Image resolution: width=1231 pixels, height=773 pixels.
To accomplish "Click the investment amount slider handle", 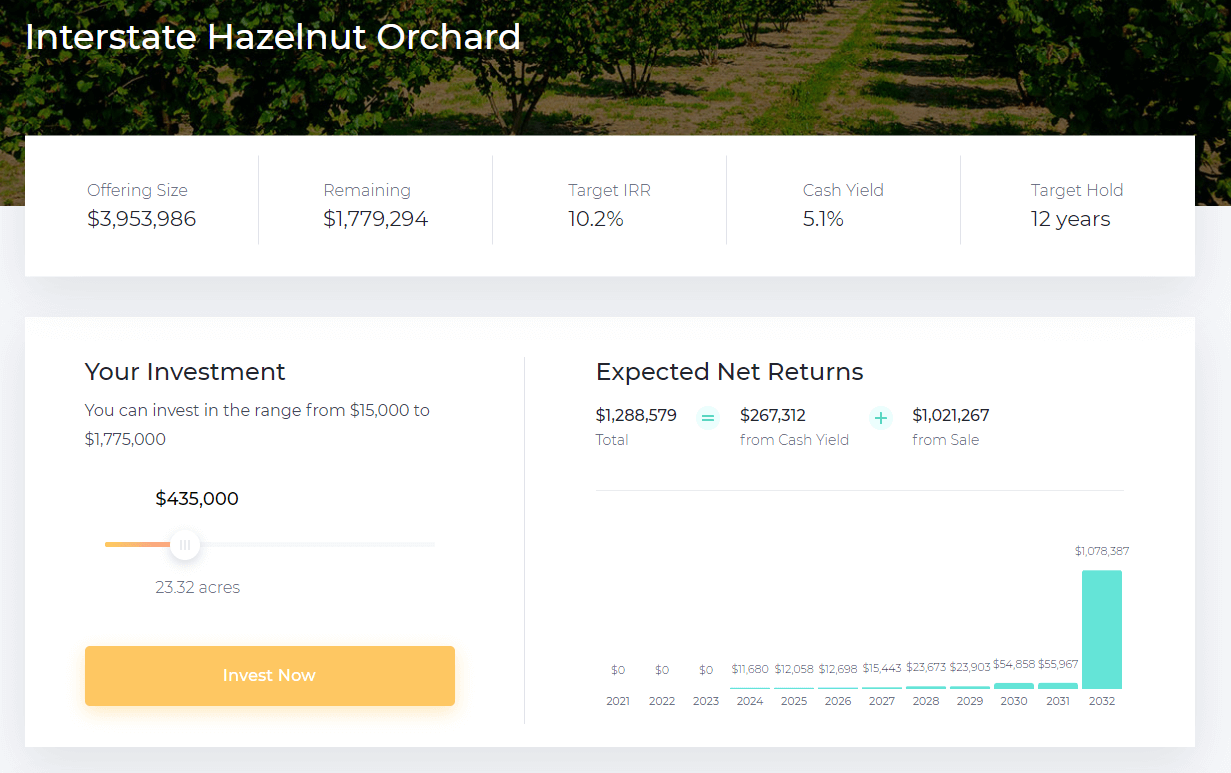I will coord(185,545).
